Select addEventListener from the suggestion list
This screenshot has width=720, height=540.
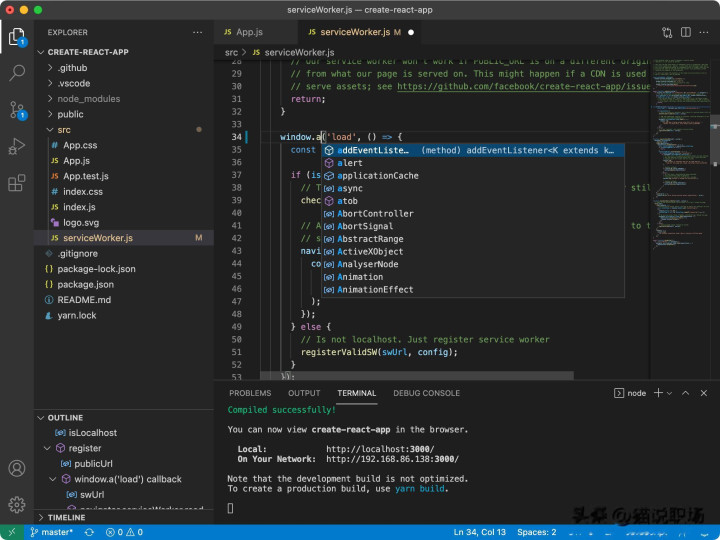[374, 150]
